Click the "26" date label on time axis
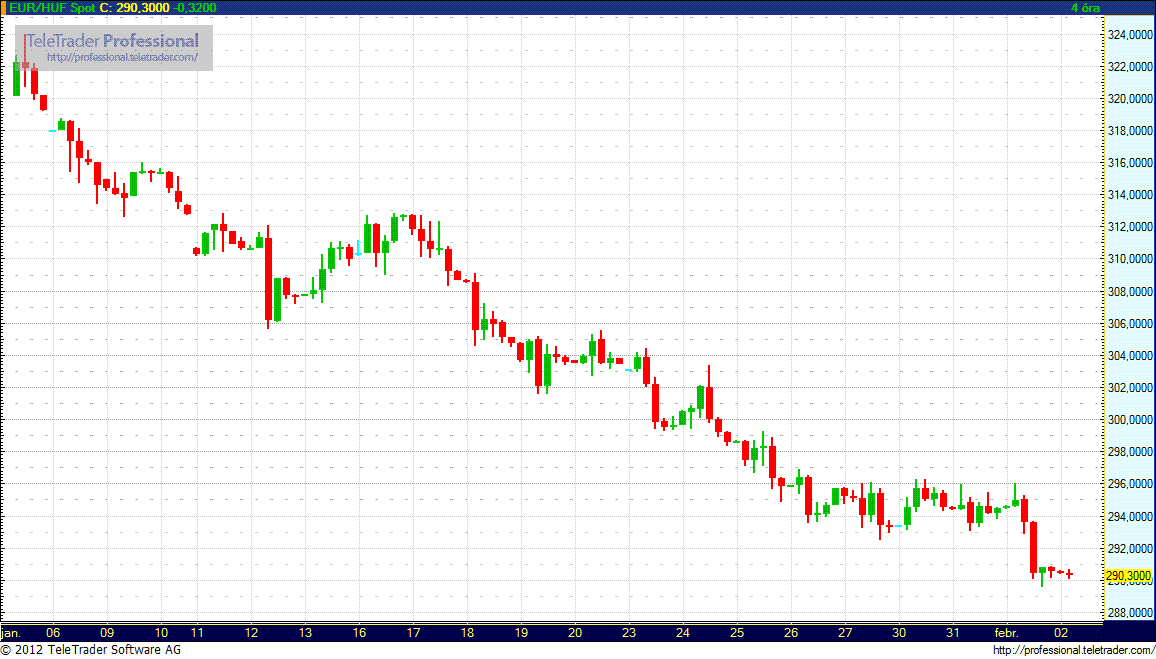The image size is (1156, 659). click(x=791, y=632)
